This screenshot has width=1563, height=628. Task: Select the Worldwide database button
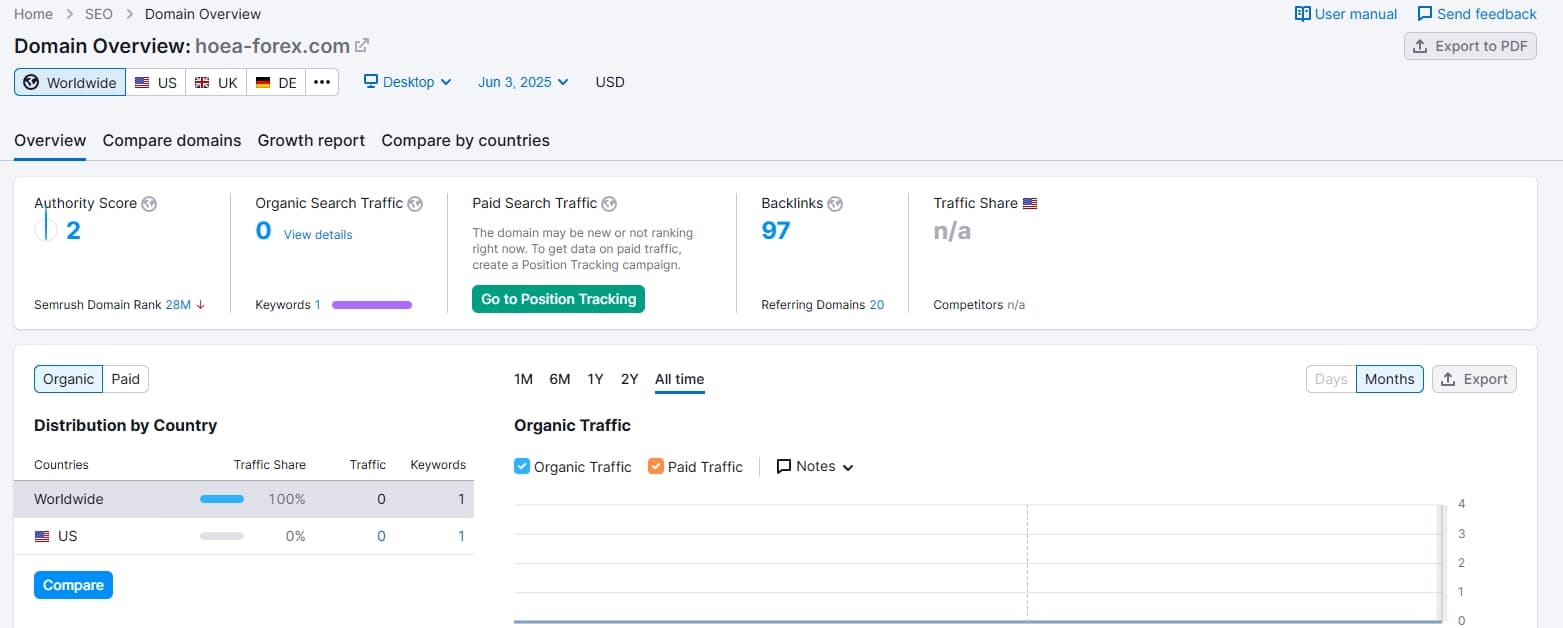(x=70, y=82)
